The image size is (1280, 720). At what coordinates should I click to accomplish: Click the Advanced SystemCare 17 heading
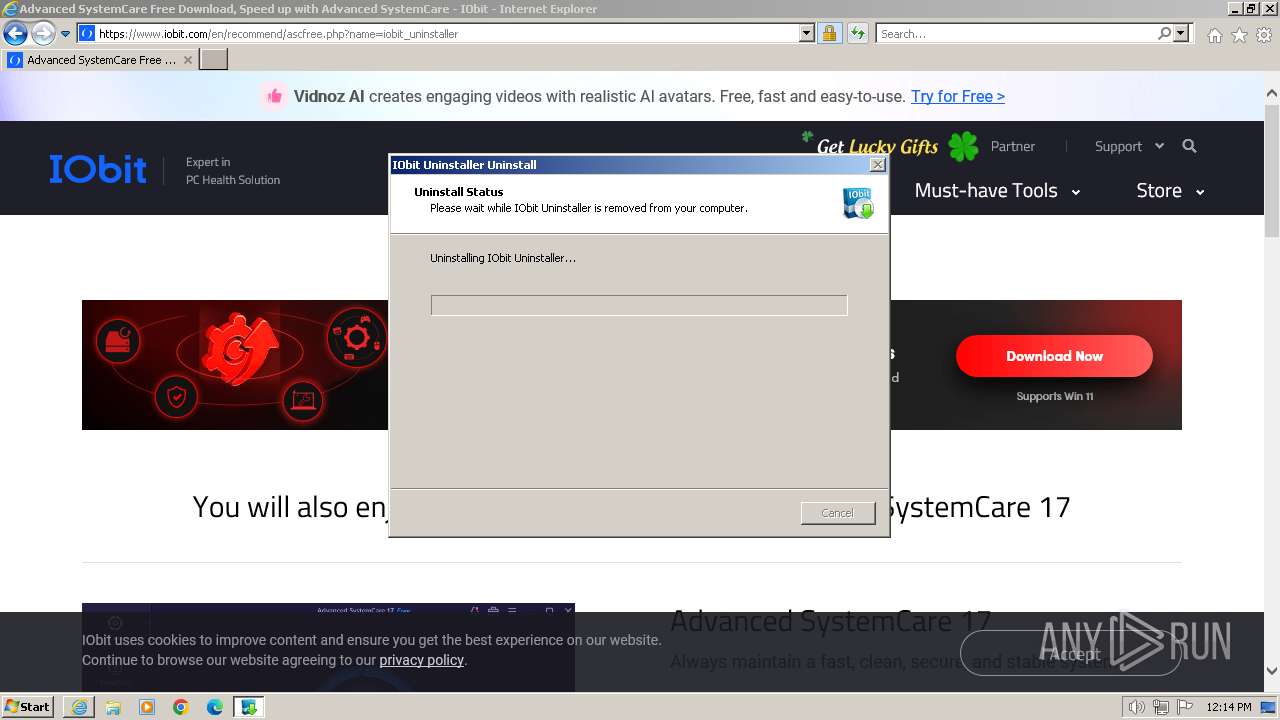(x=830, y=621)
